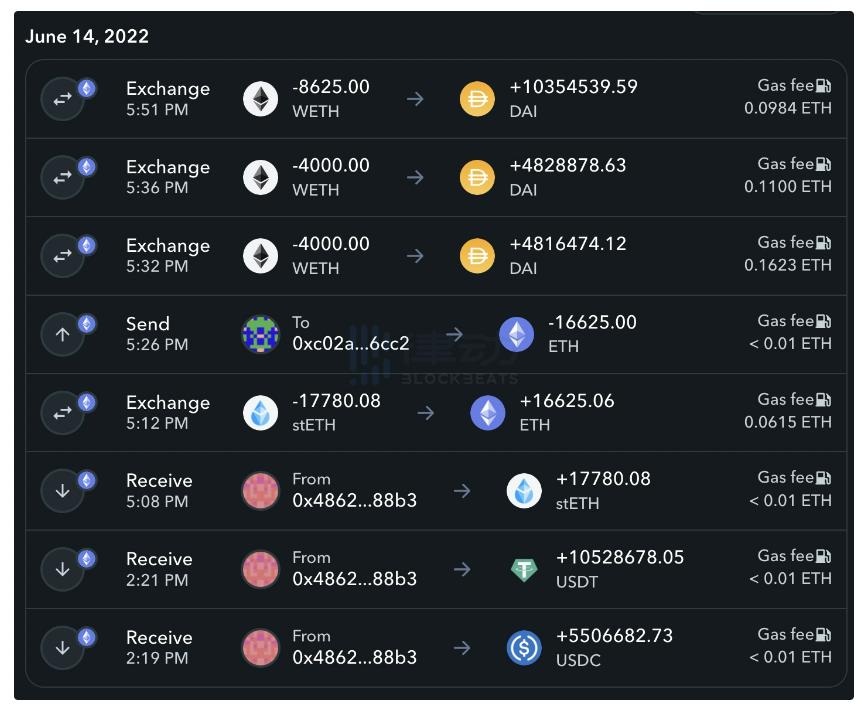Image resolution: width=862 pixels, height=712 pixels.
Task: Open sender address 0x4862...88b3 in USDT row
Action: [354, 579]
